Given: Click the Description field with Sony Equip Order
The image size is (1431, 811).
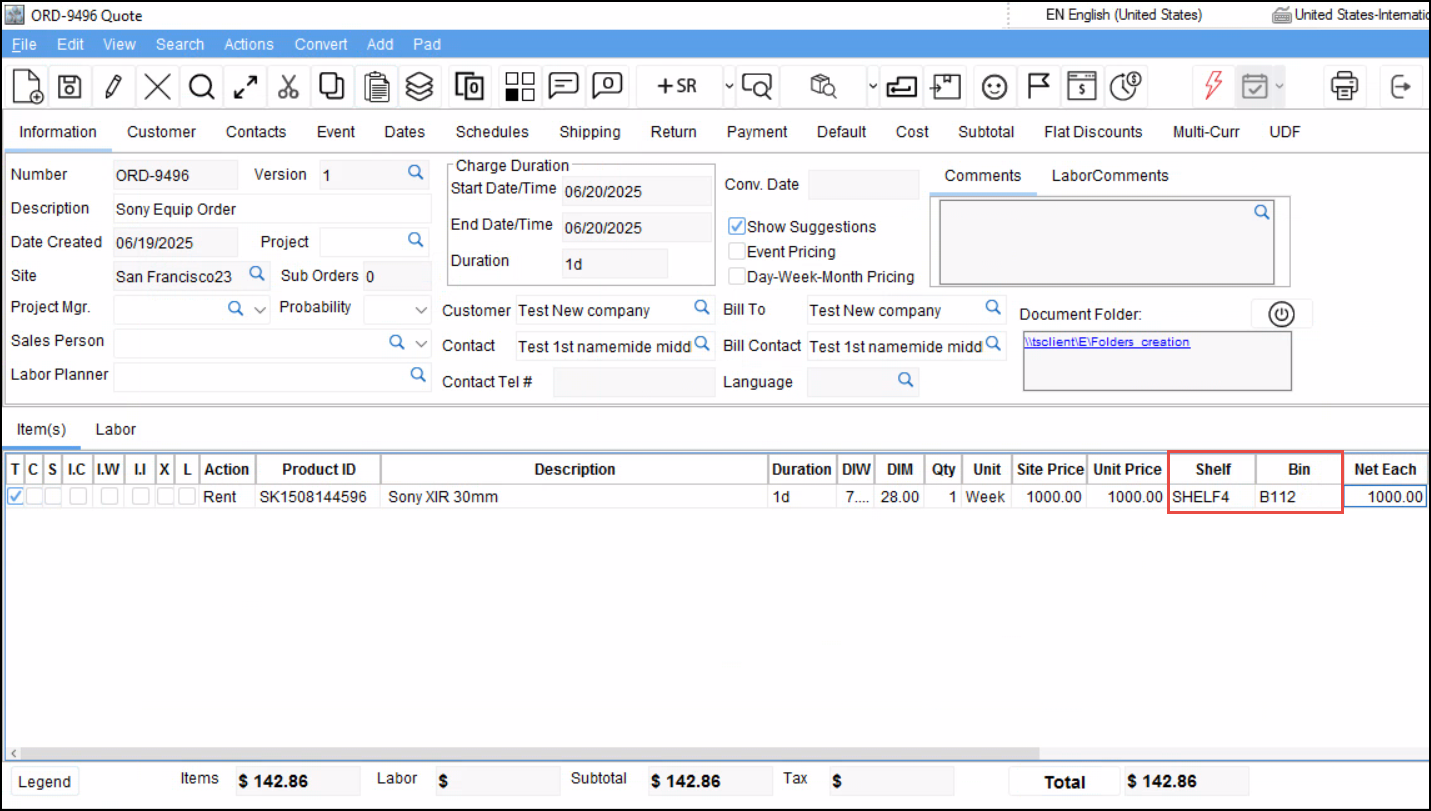Looking at the screenshot, I should coord(270,209).
